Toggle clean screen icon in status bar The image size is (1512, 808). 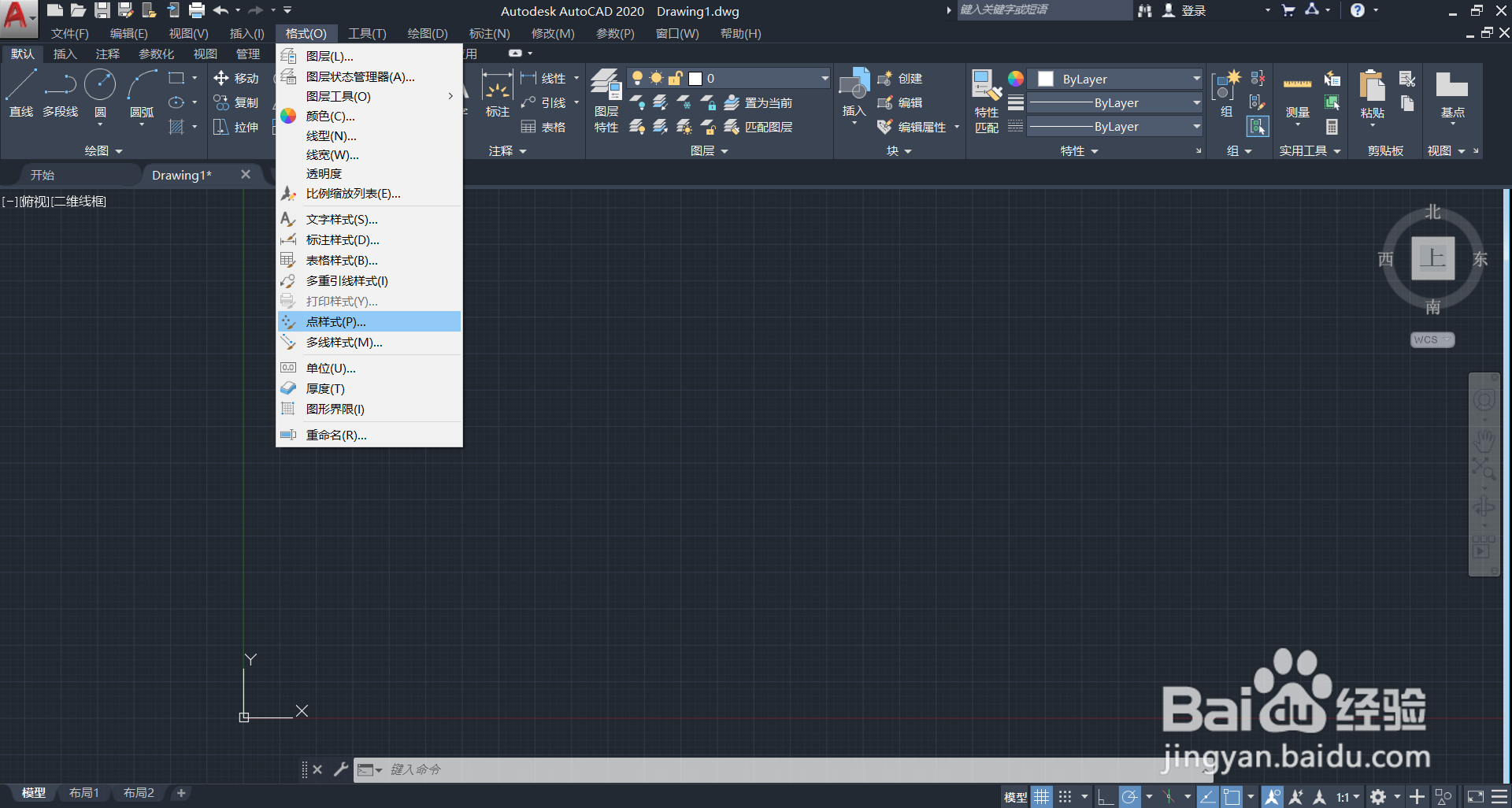[1475, 797]
